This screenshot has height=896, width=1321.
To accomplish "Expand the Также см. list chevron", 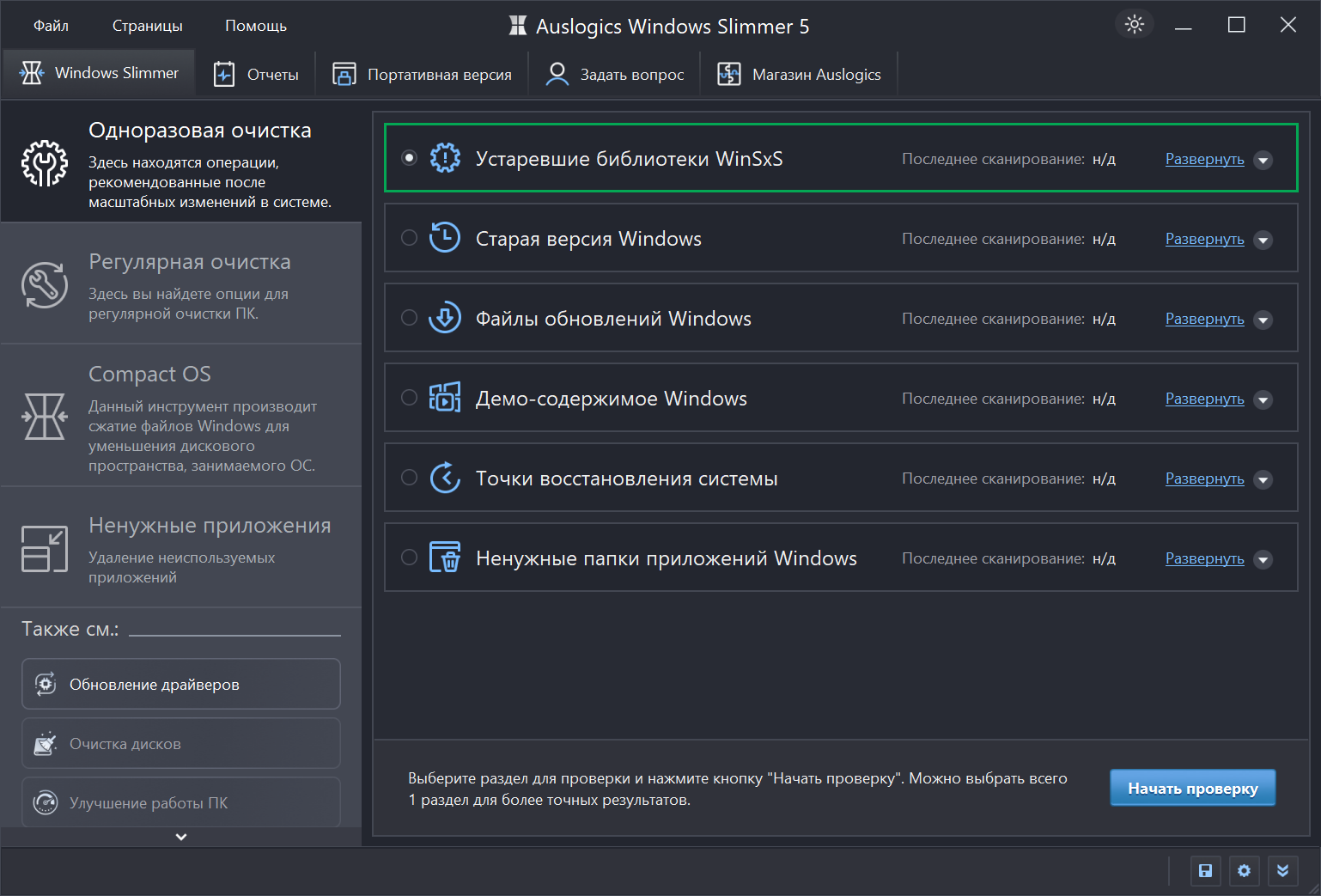I will 181,837.
